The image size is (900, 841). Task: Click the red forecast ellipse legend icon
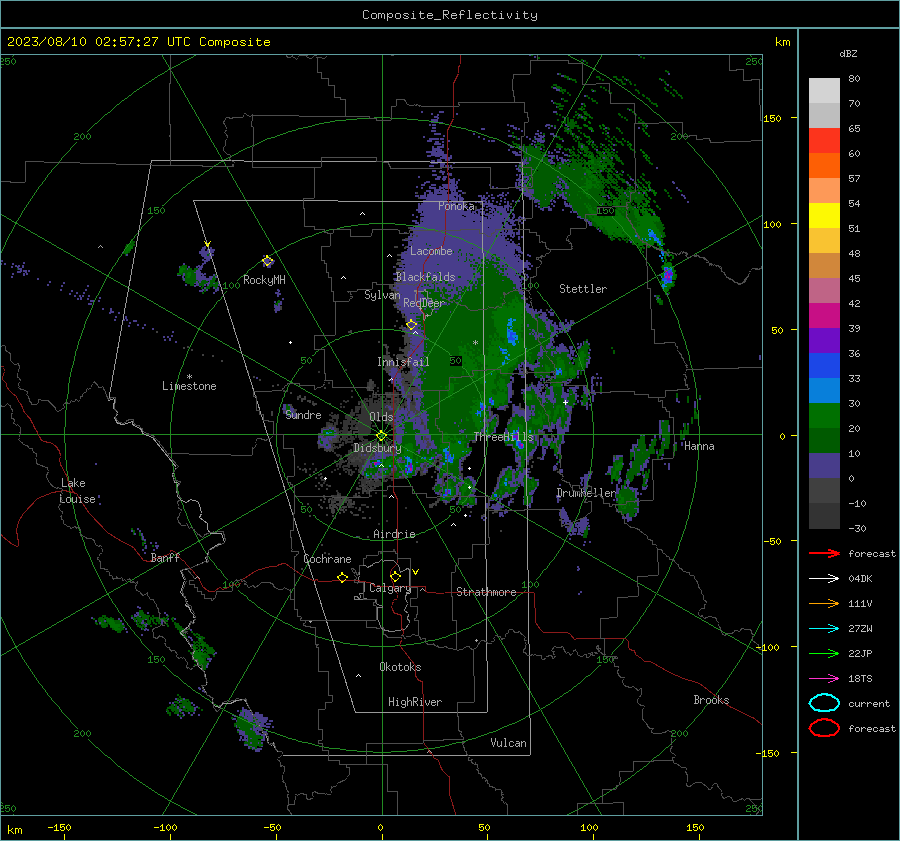pos(824,728)
